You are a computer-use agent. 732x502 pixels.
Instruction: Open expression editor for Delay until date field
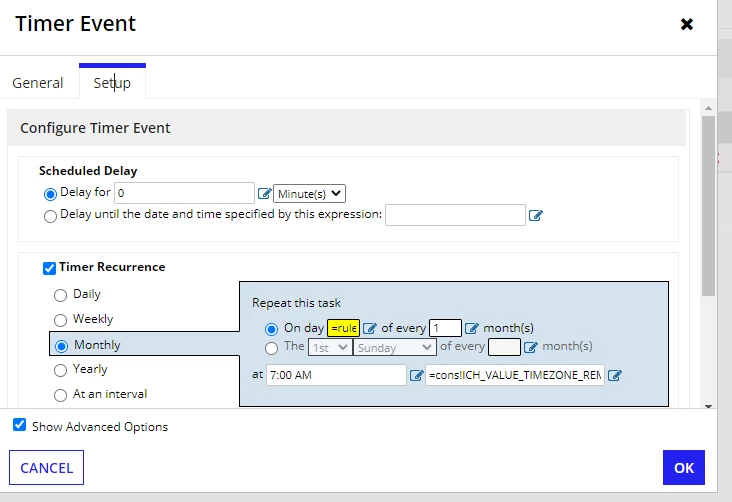tap(535, 215)
